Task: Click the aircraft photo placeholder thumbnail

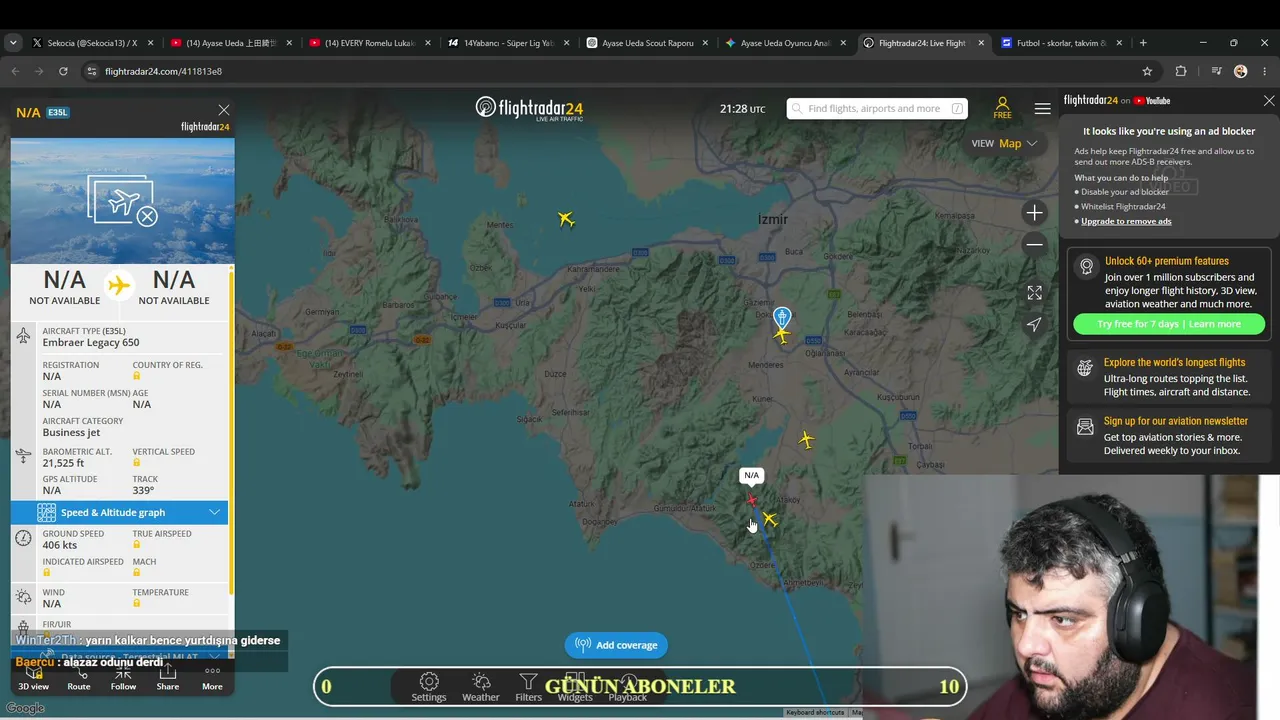Action: (x=123, y=201)
